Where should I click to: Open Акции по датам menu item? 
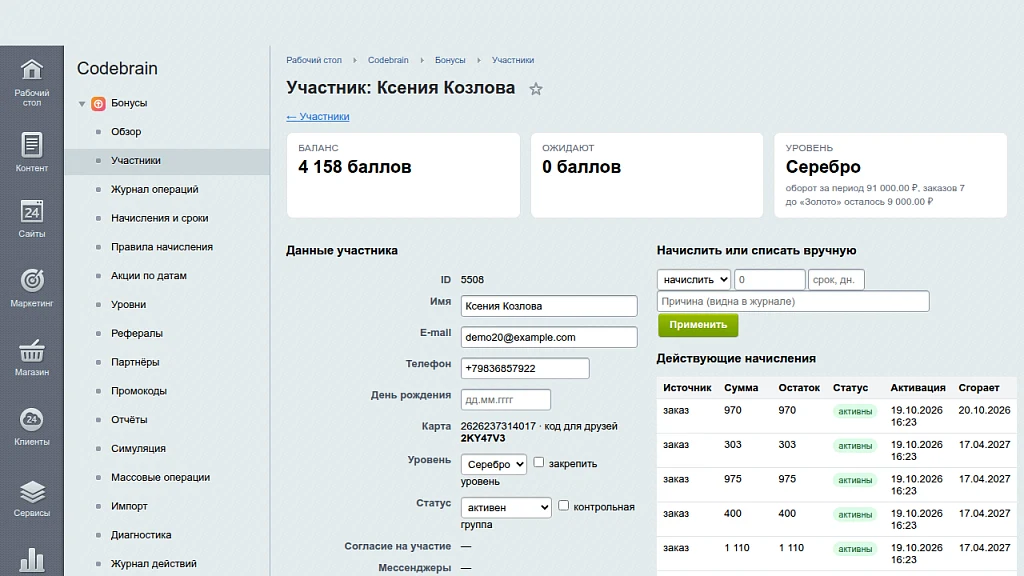tap(149, 276)
